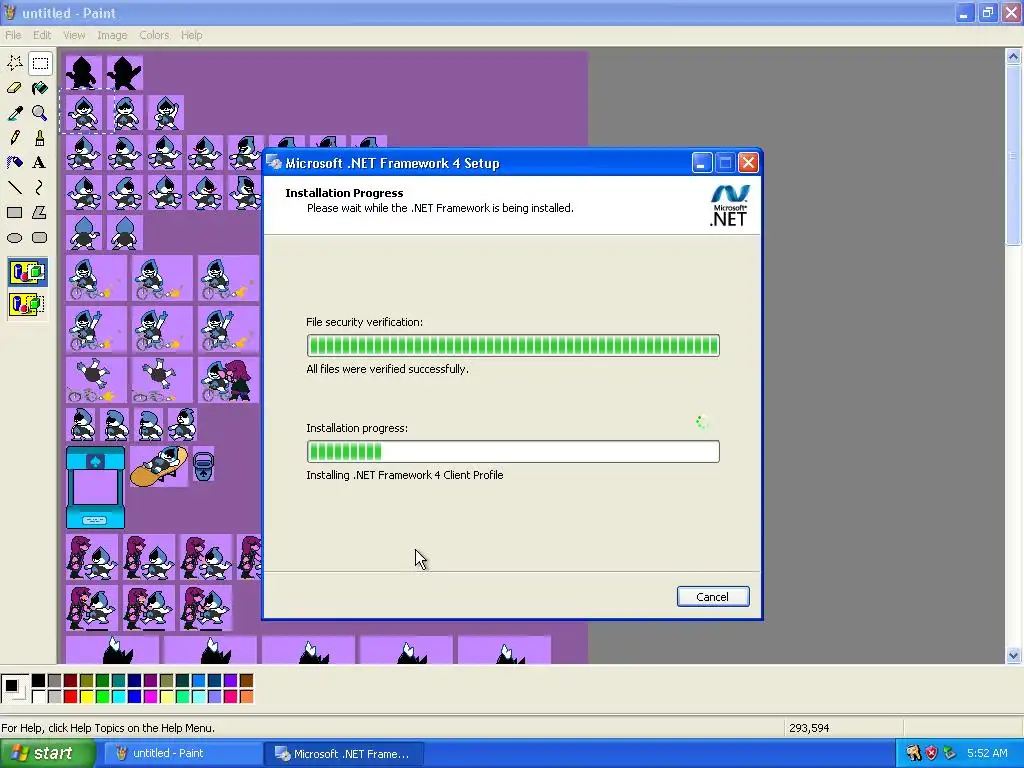
Task: Activate the Pick Color eyedropper tool
Action: (14, 113)
